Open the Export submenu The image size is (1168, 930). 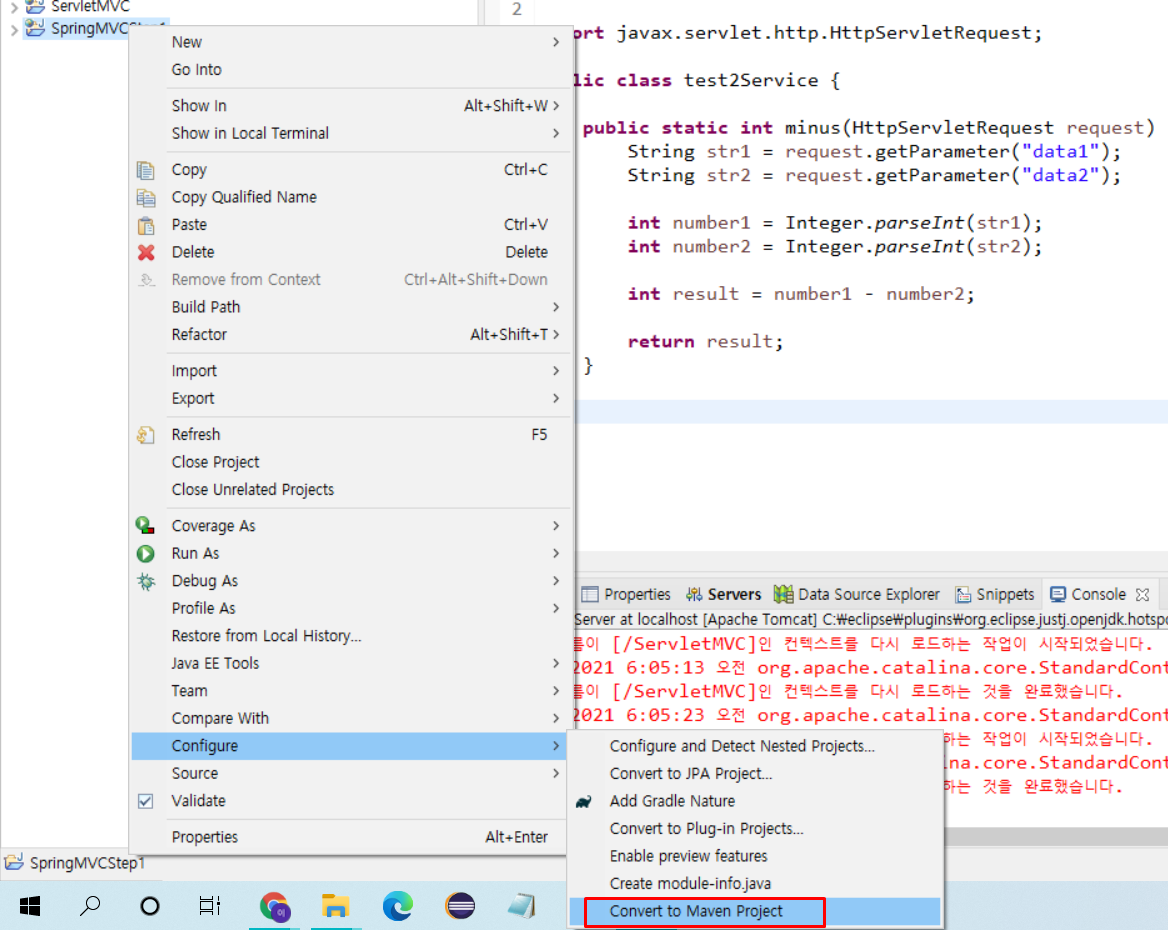point(349,399)
